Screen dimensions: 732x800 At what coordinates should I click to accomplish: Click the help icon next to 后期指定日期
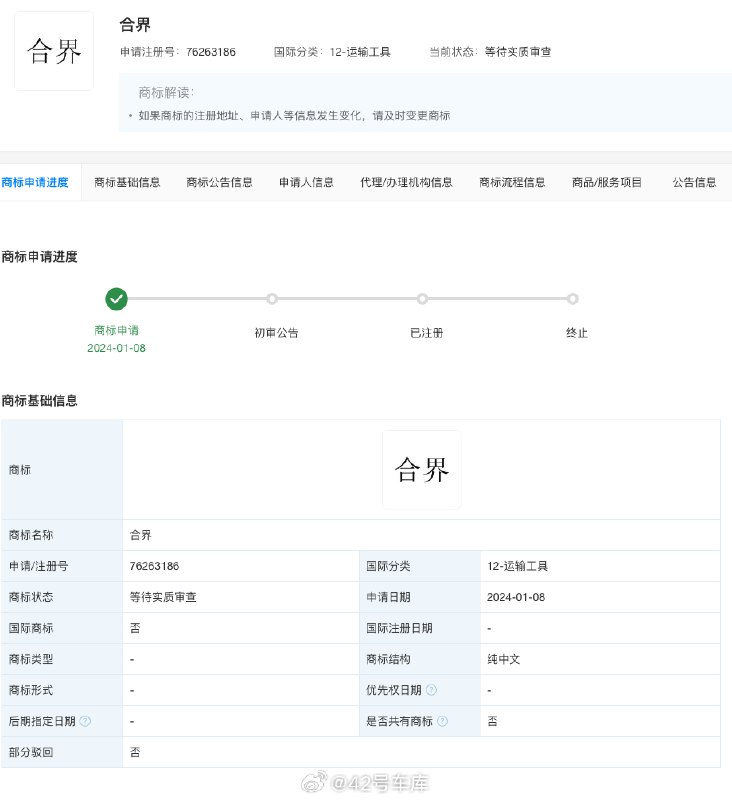[85, 721]
